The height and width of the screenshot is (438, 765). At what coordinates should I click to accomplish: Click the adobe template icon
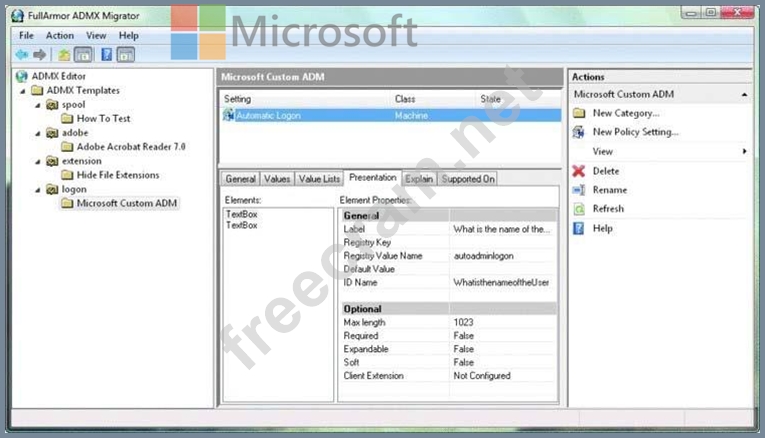52,133
